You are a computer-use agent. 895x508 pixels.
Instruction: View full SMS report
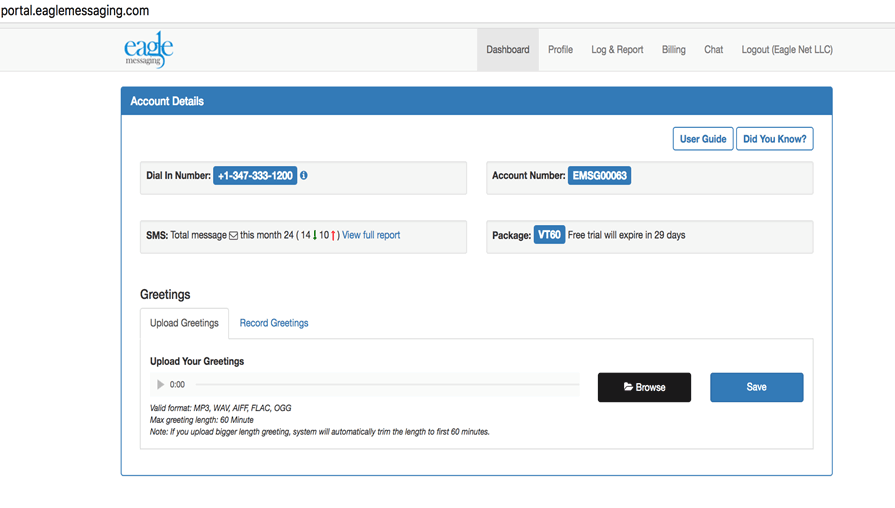tap(371, 236)
